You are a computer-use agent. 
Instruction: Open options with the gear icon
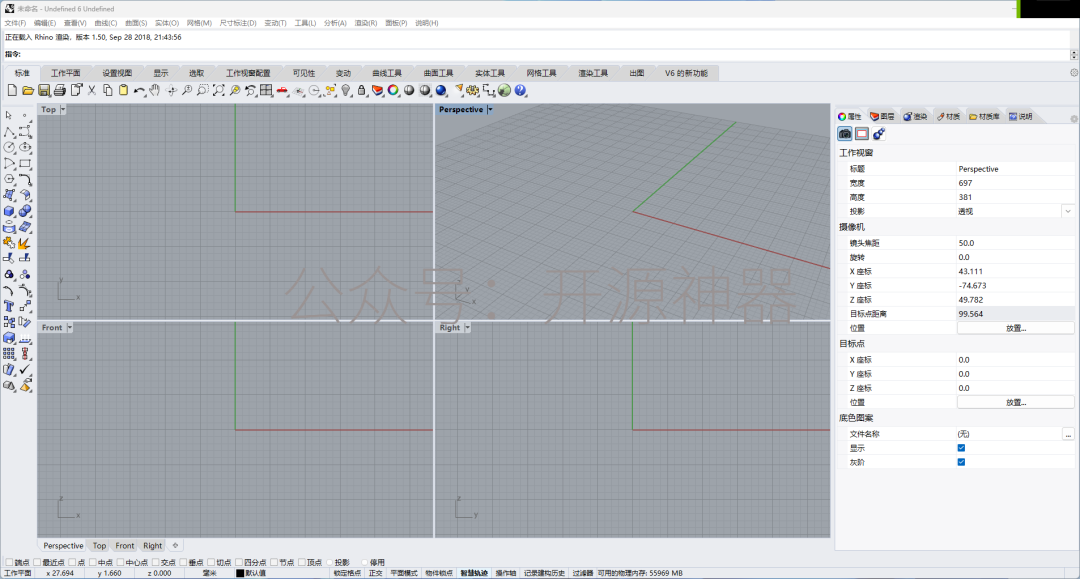click(x=472, y=90)
